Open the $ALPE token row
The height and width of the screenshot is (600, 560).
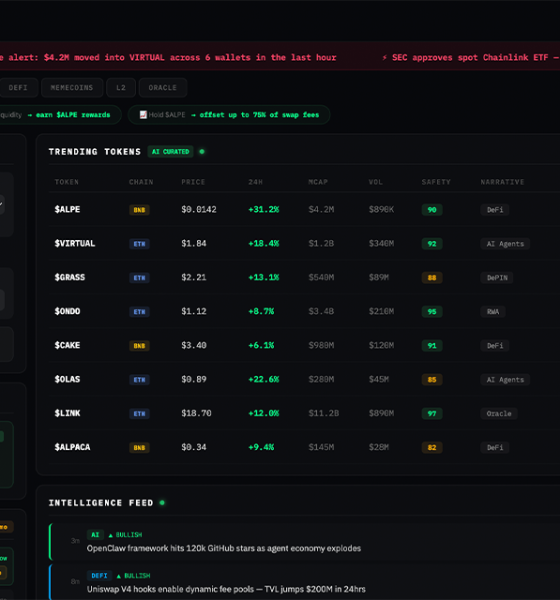(304, 209)
